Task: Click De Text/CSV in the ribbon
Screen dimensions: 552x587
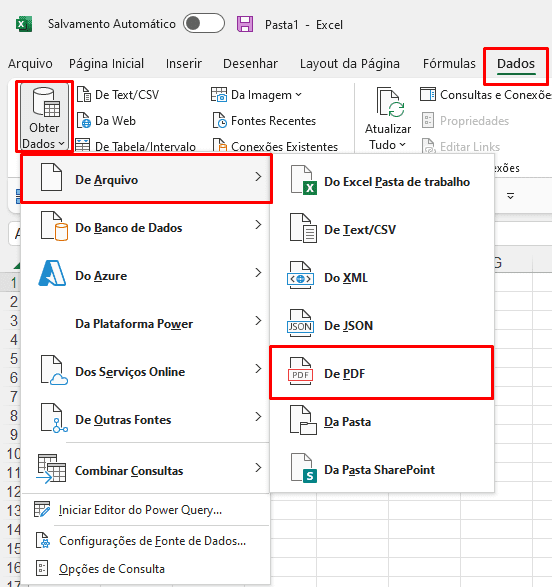Action: (x=118, y=95)
